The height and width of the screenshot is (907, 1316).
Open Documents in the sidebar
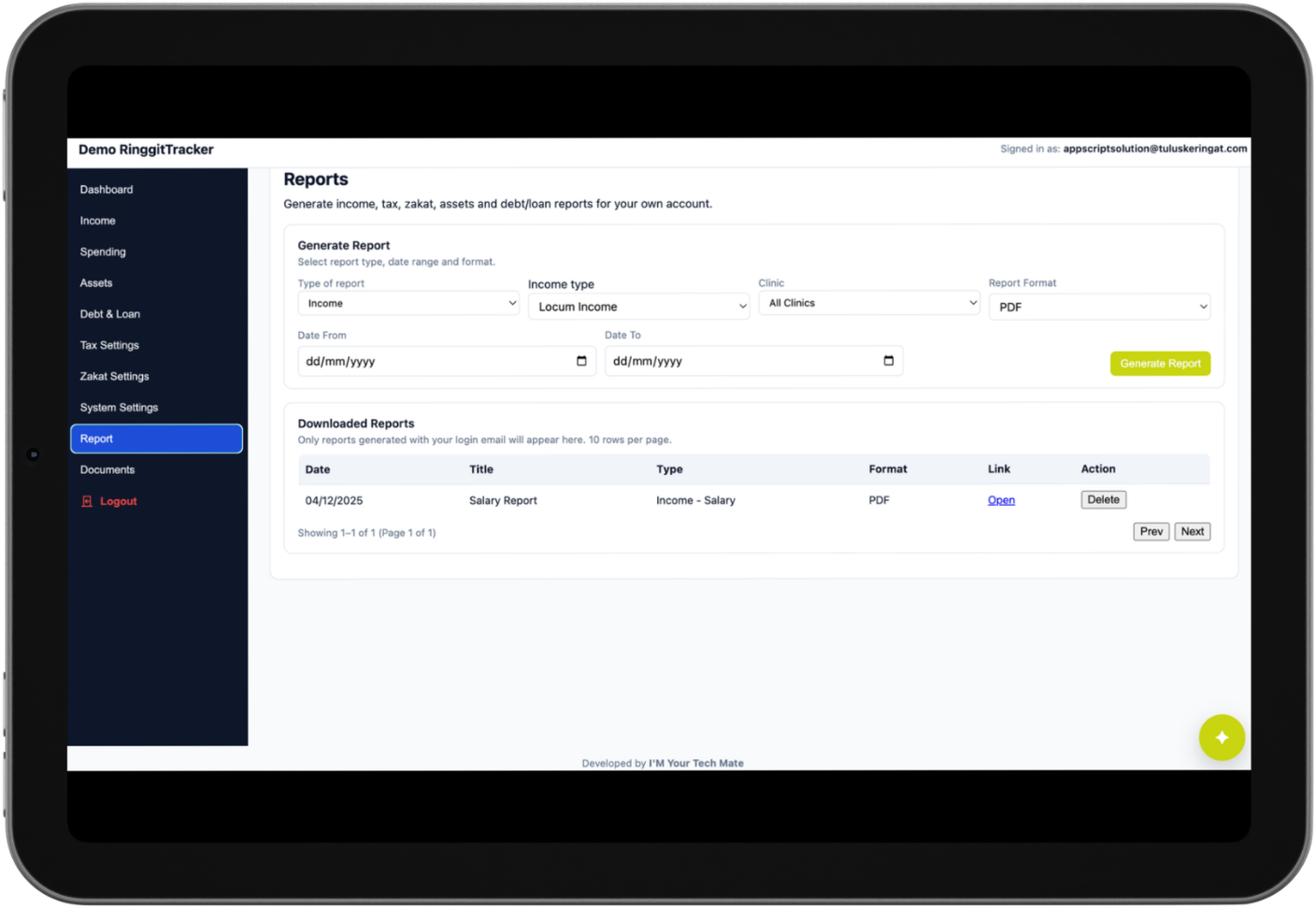point(107,470)
